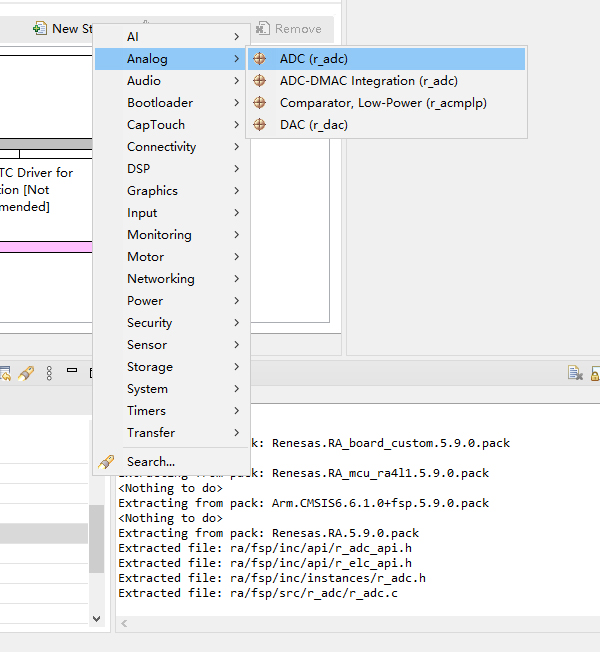Select the Analog menu entry
Viewport: 600px width, 652px height.
[170, 59]
